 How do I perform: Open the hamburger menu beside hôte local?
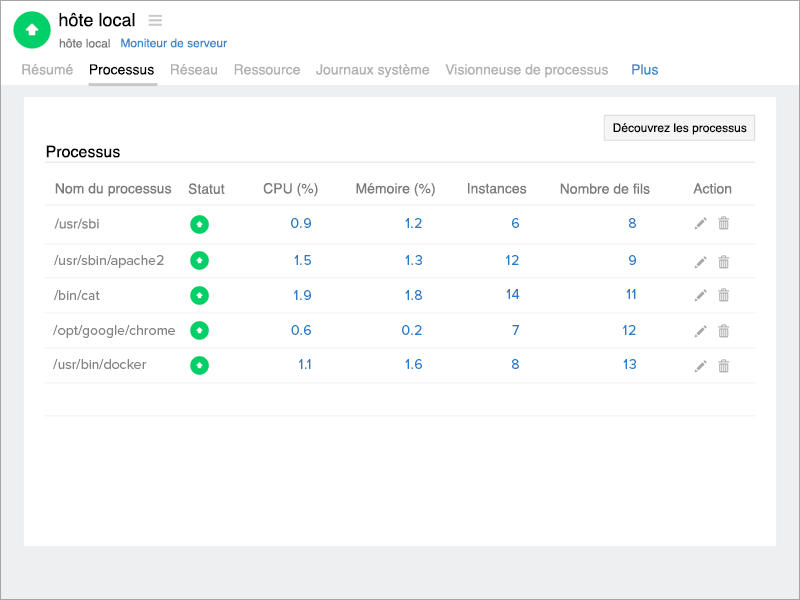[155, 21]
